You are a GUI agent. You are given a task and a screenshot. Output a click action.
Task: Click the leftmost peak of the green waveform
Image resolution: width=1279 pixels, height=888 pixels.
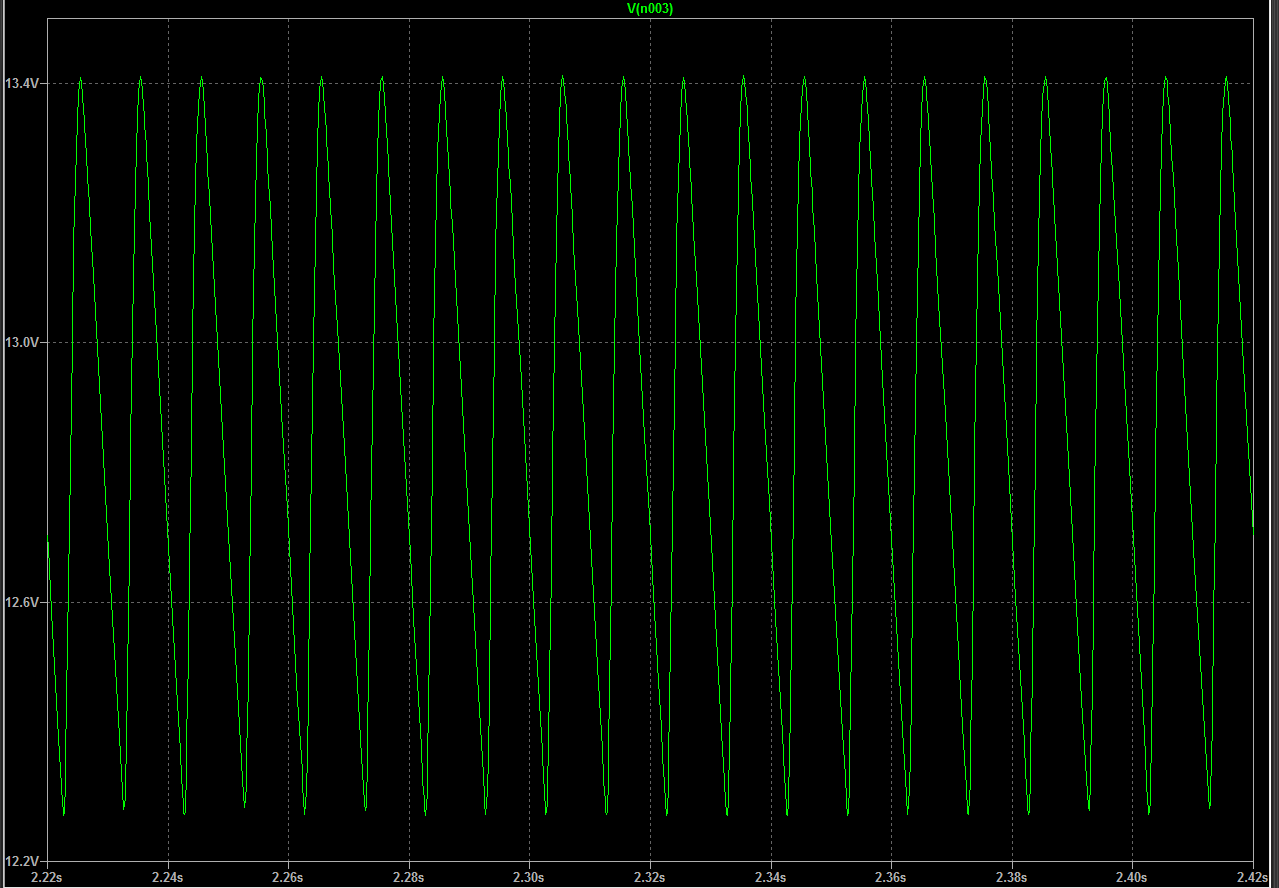[80, 77]
